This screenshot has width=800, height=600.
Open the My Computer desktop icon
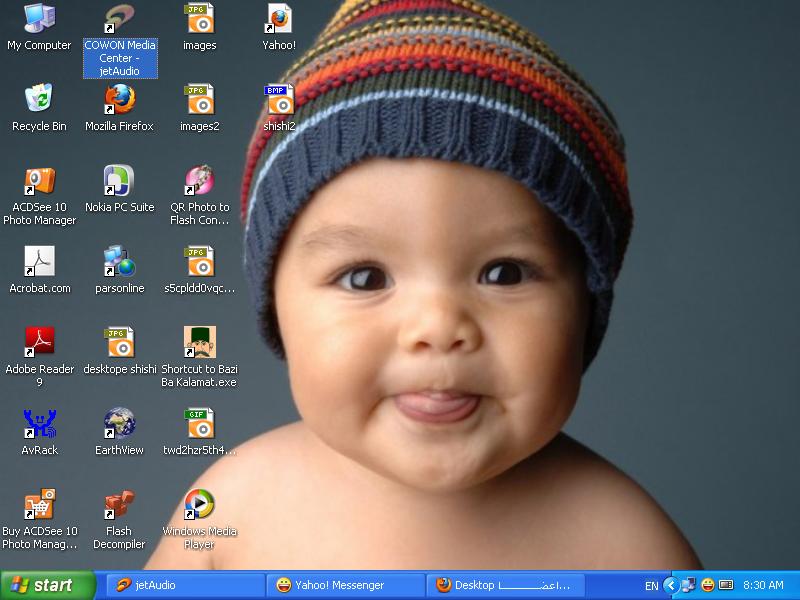39,19
